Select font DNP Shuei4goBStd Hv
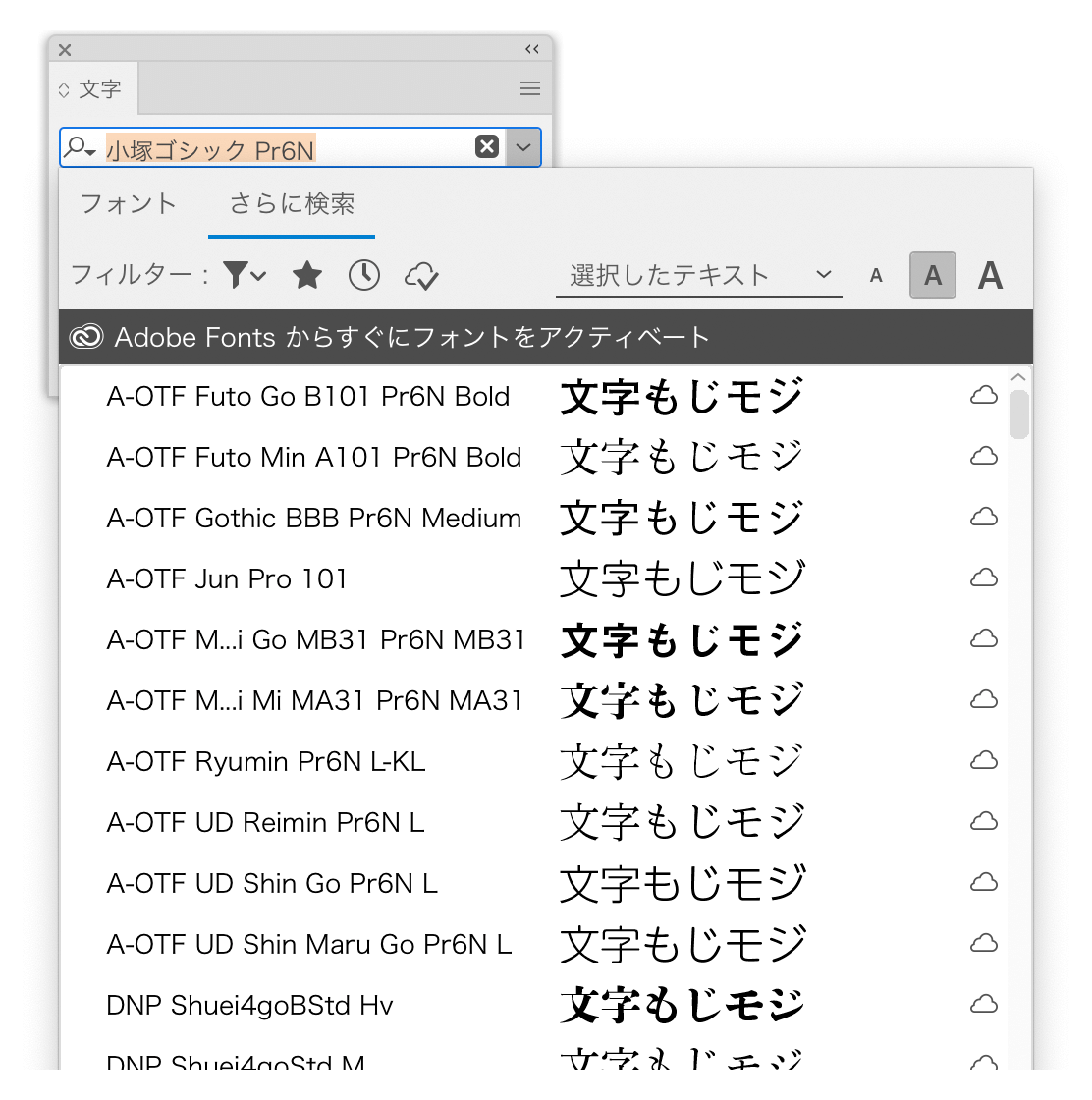1092x1100 pixels. (249, 1006)
